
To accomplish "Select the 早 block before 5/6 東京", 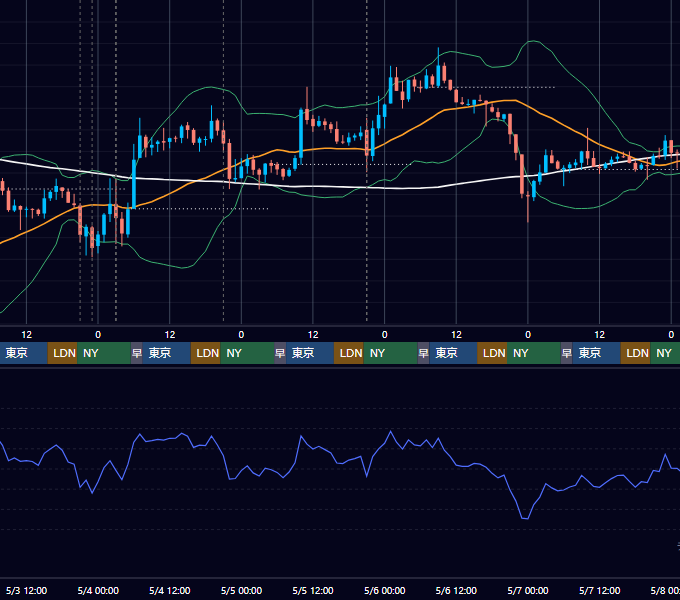I will tap(423, 353).
